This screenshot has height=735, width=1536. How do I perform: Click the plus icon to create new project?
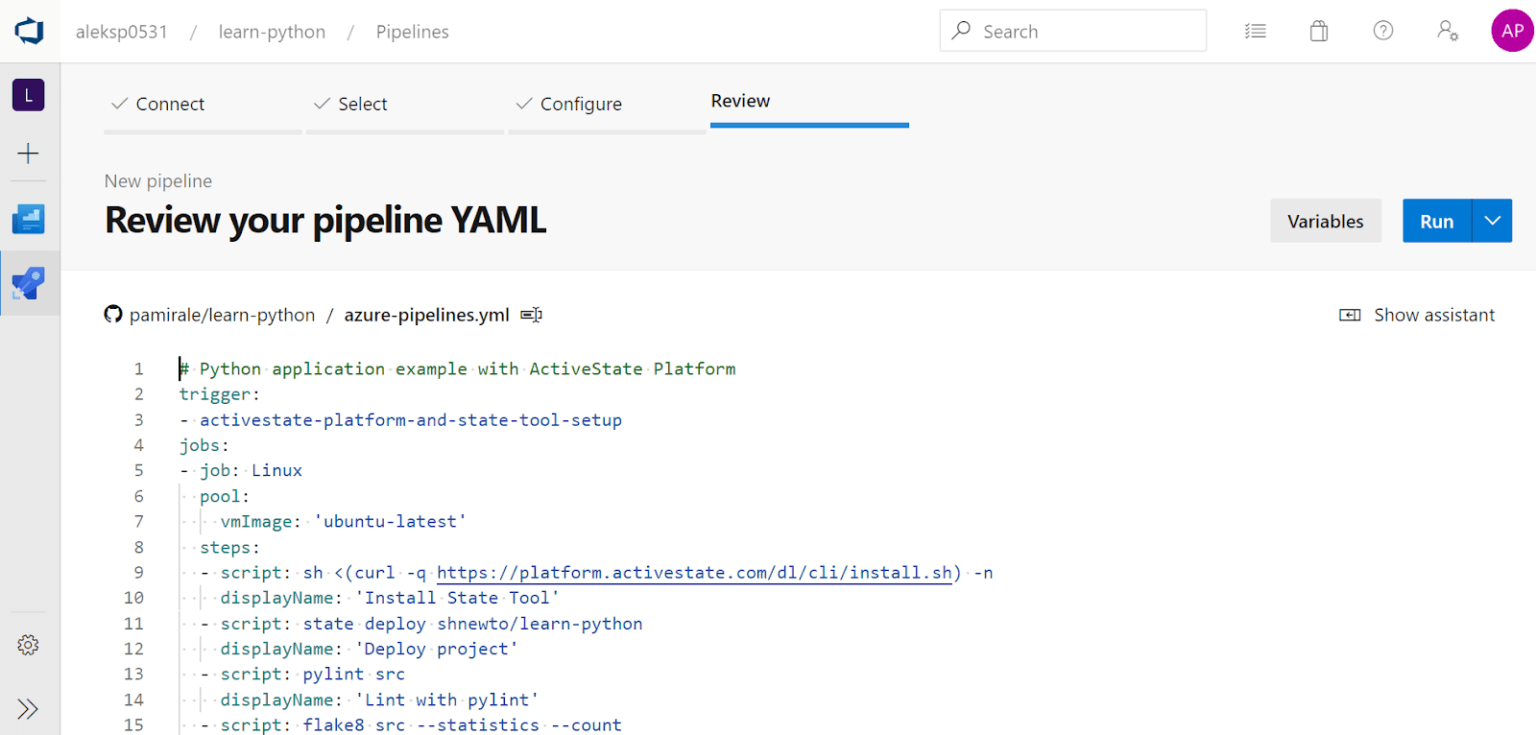[x=29, y=154]
